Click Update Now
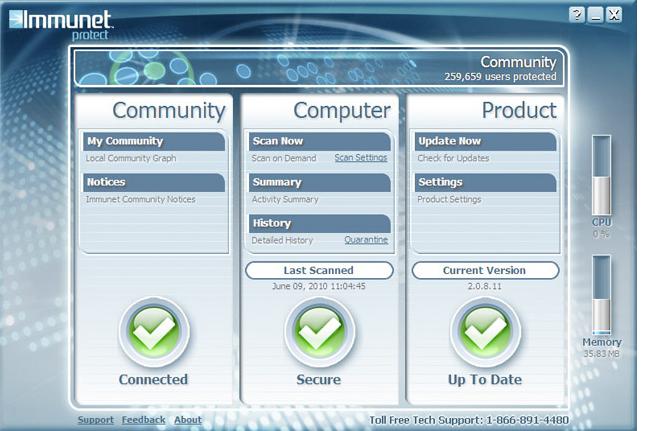The height and width of the screenshot is (431, 645). pos(485,141)
